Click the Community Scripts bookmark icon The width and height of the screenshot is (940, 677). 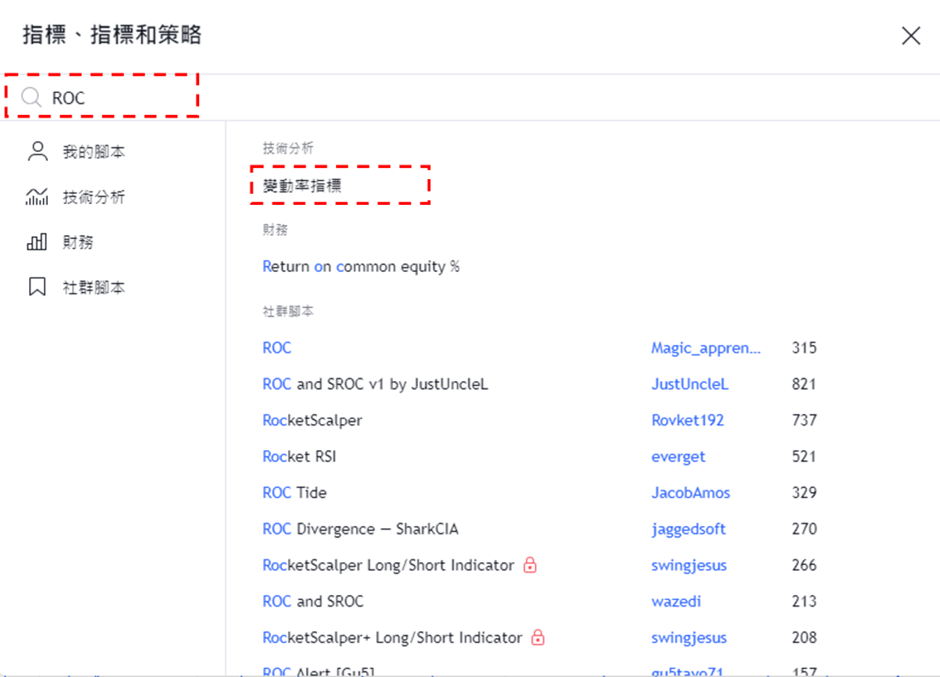click(37, 287)
